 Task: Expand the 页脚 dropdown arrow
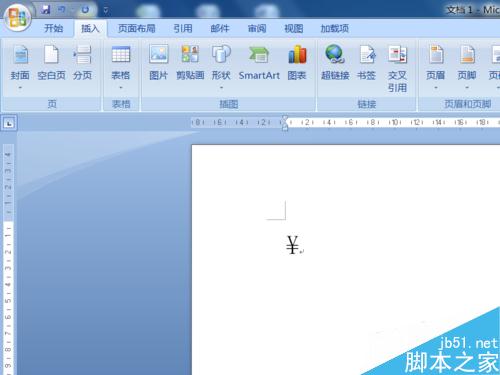coord(467,88)
